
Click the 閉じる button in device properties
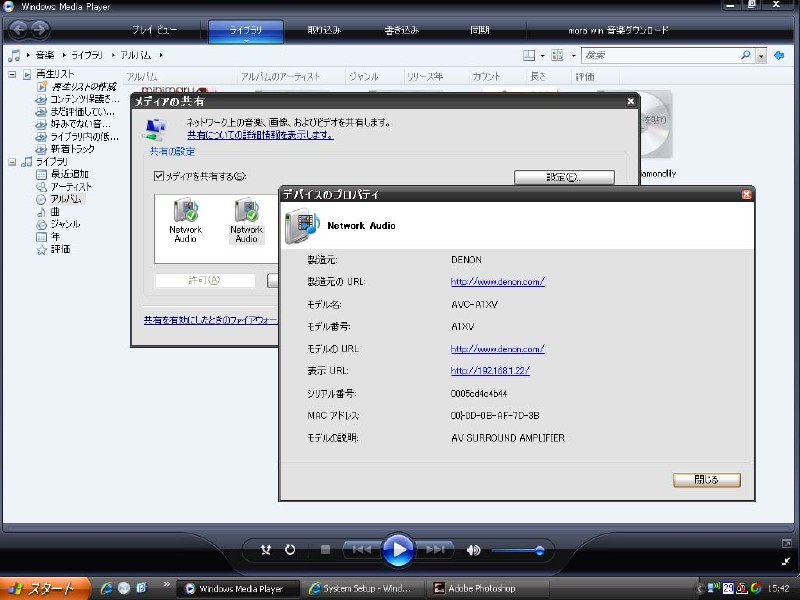706,480
